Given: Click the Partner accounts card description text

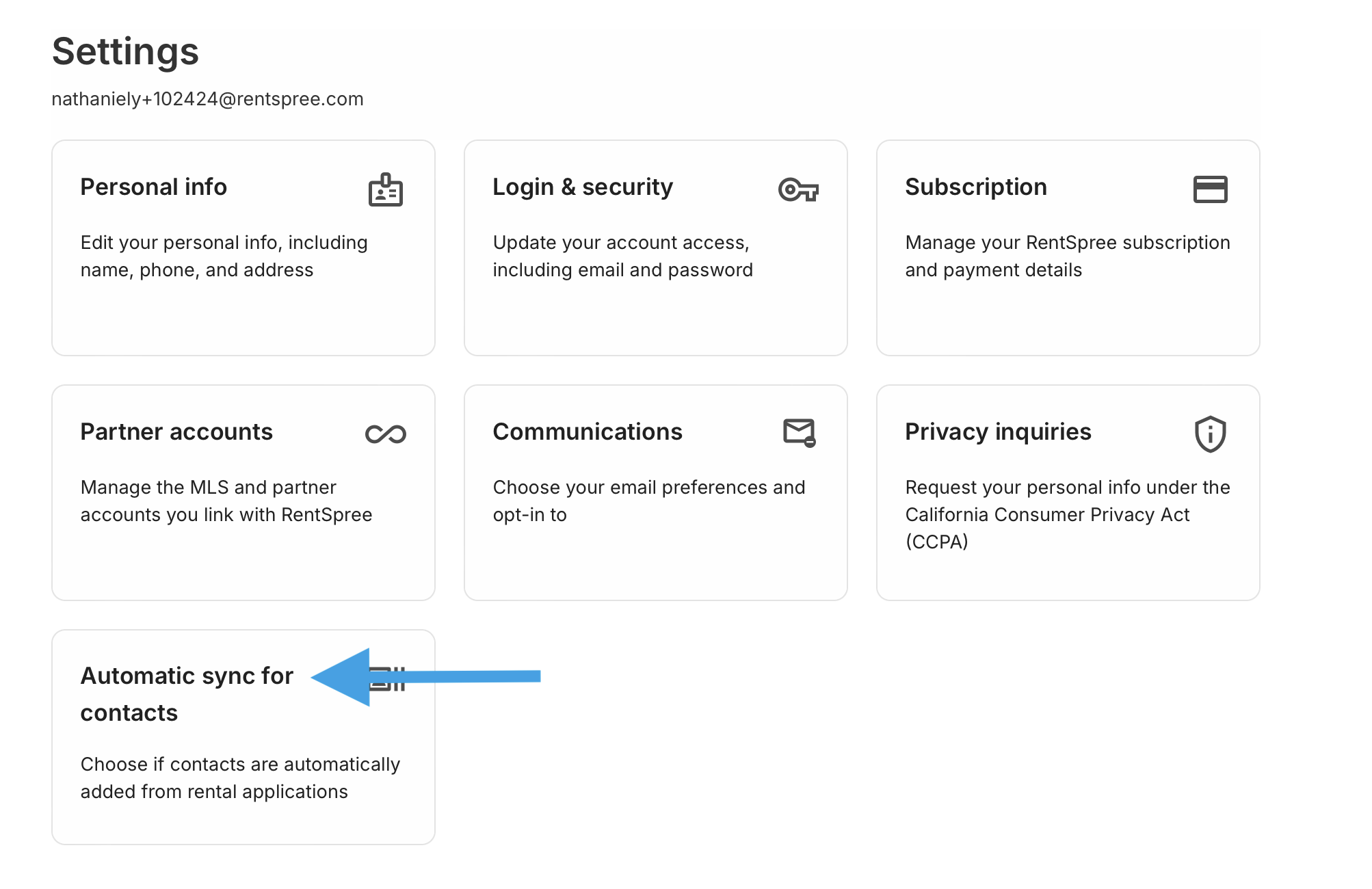Looking at the screenshot, I should coord(226,501).
